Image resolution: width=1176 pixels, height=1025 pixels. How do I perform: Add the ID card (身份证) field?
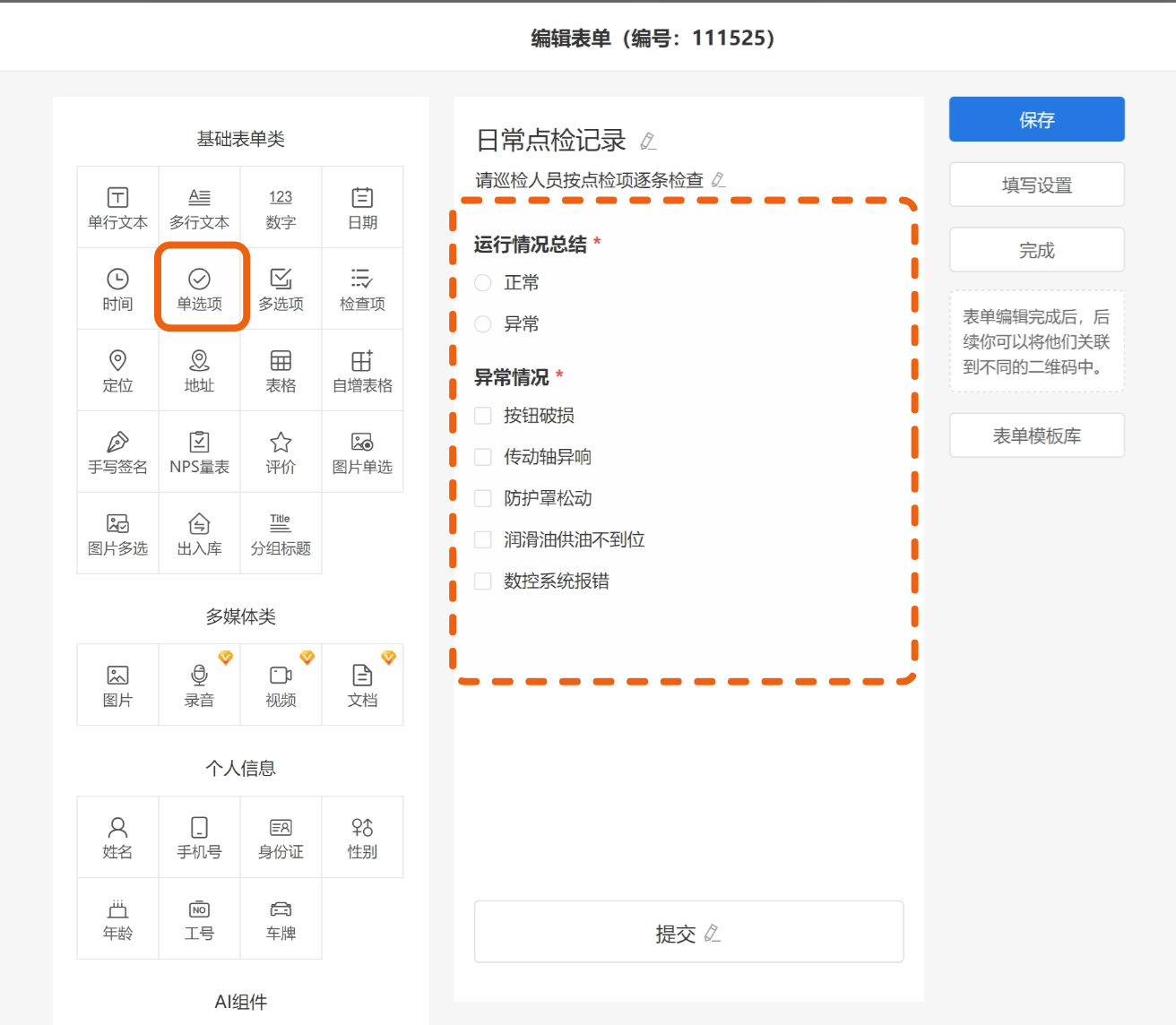coord(281,837)
